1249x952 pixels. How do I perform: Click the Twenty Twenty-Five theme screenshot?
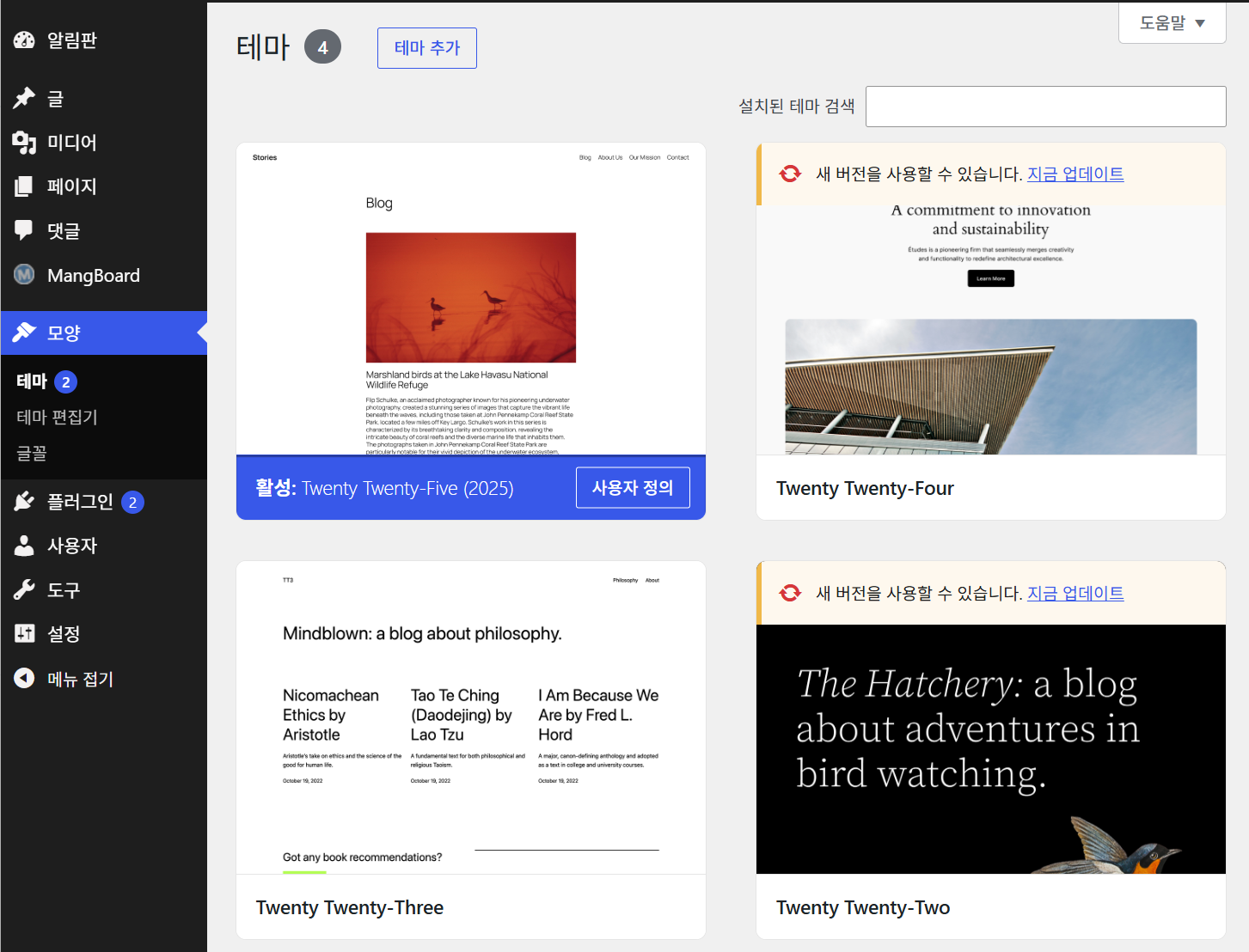pos(471,299)
